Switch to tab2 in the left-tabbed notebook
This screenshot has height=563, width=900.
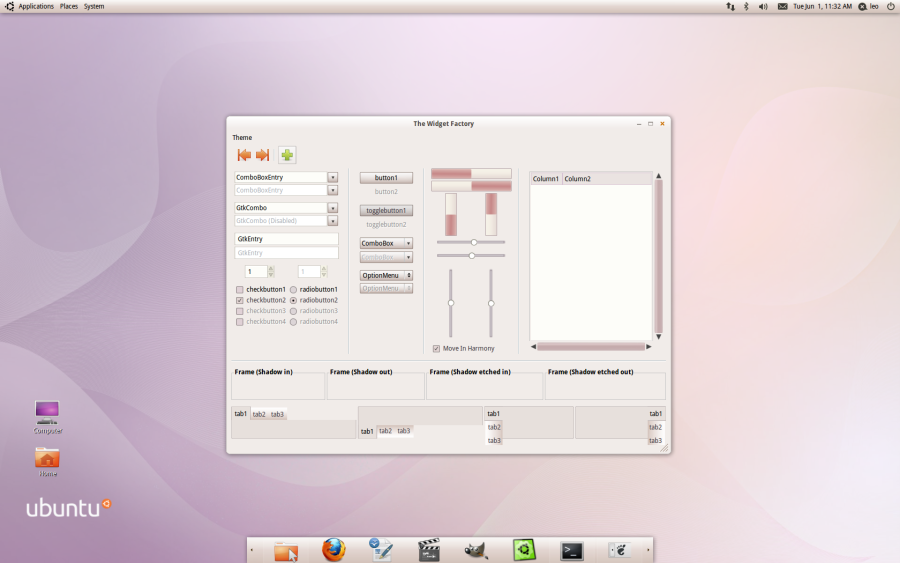point(494,427)
